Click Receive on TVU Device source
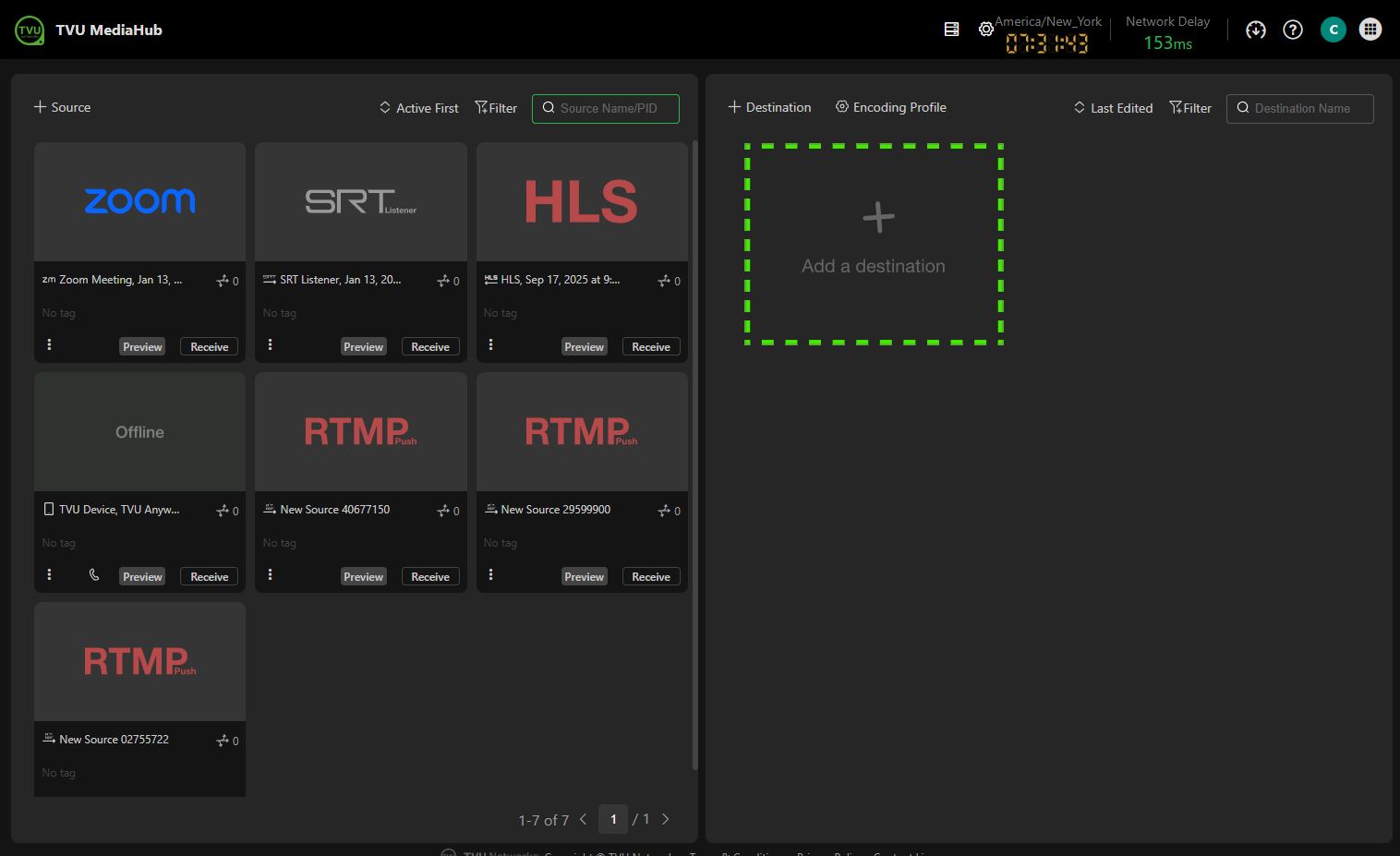 (x=210, y=576)
